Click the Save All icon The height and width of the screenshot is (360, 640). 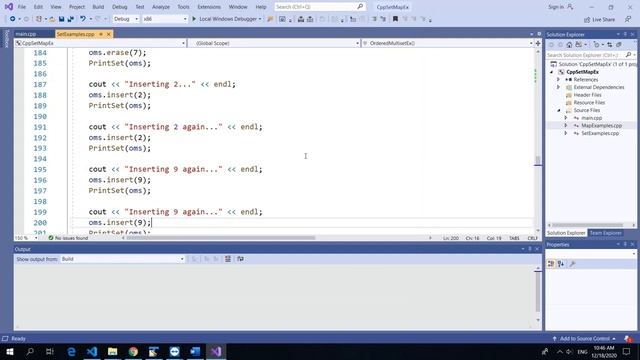(71, 19)
